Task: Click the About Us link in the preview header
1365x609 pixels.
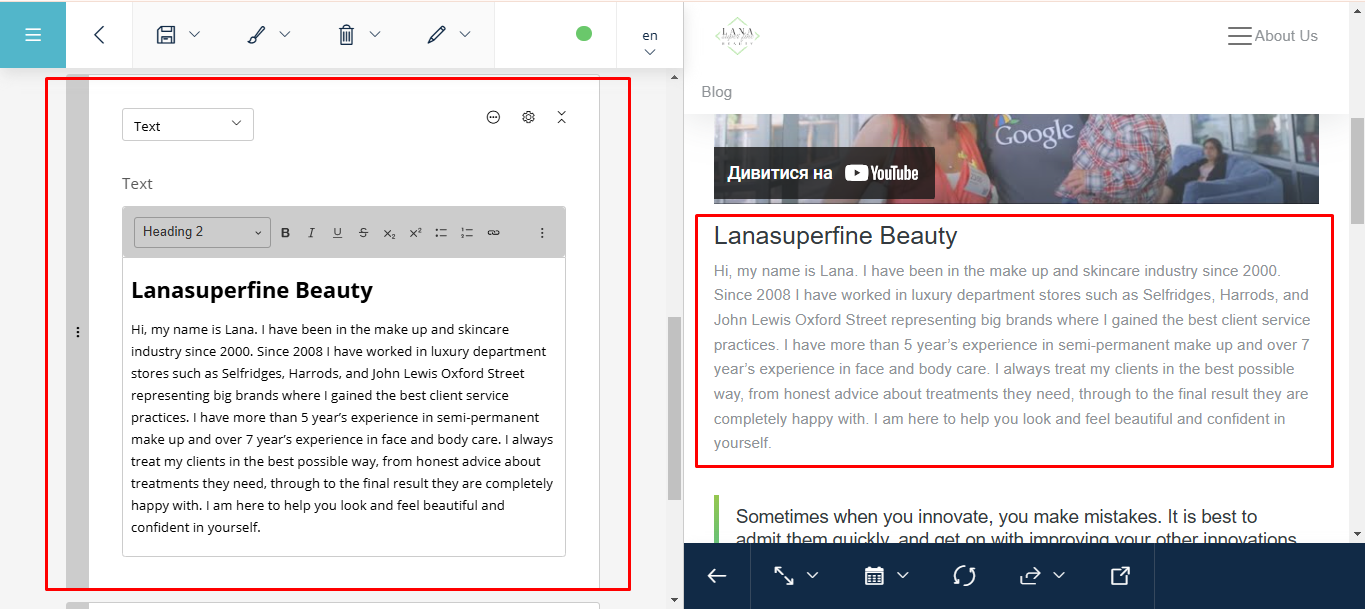Action: click(1285, 35)
